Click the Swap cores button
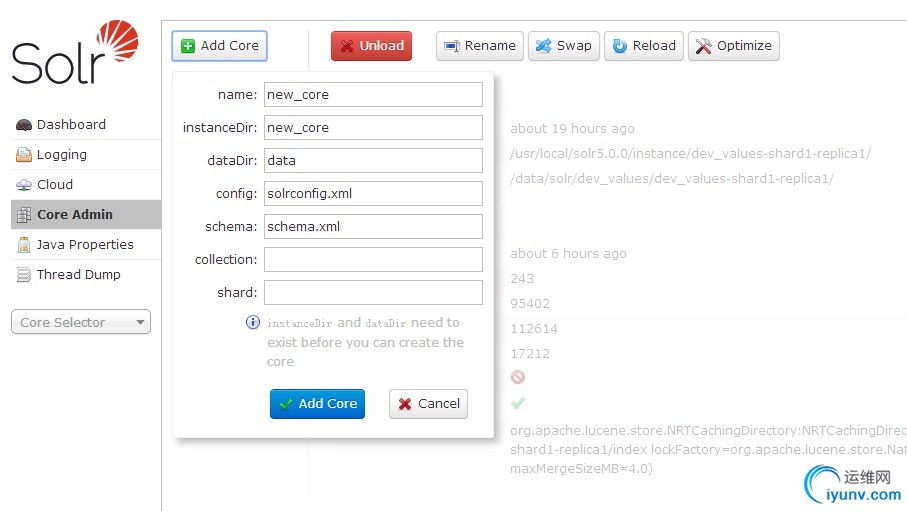Viewport: 907px width, 511px height. [563, 46]
